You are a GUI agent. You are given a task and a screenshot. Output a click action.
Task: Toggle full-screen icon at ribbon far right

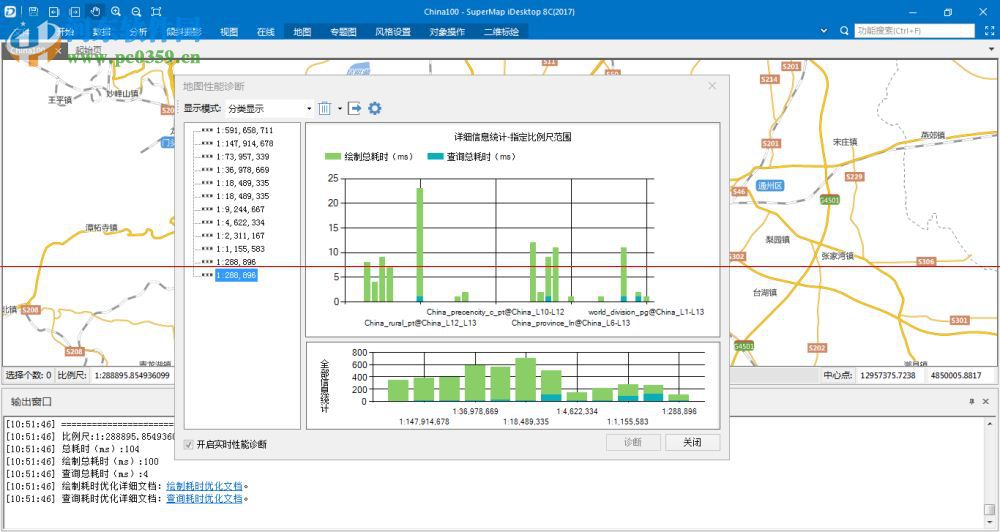coord(989,31)
